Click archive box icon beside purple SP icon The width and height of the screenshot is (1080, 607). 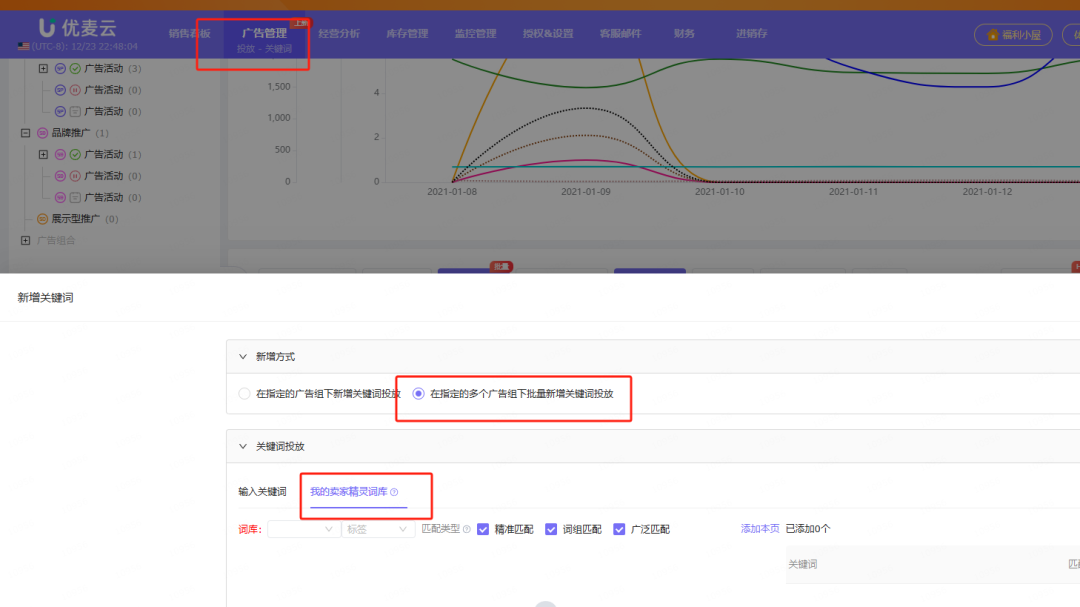75,111
